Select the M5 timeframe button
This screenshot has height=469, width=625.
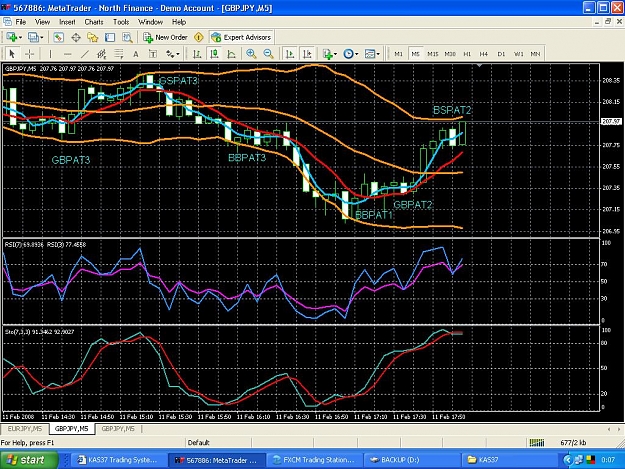[415, 54]
